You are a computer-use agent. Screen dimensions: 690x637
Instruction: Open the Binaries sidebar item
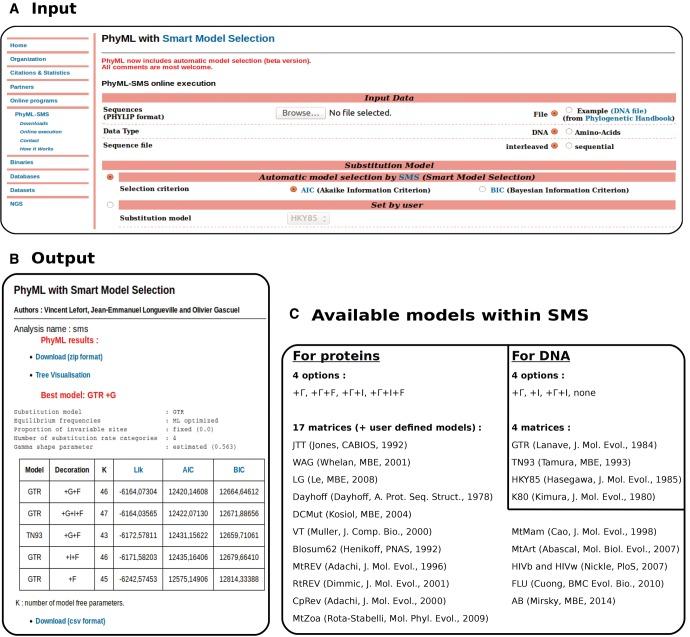[x=23, y=161]
